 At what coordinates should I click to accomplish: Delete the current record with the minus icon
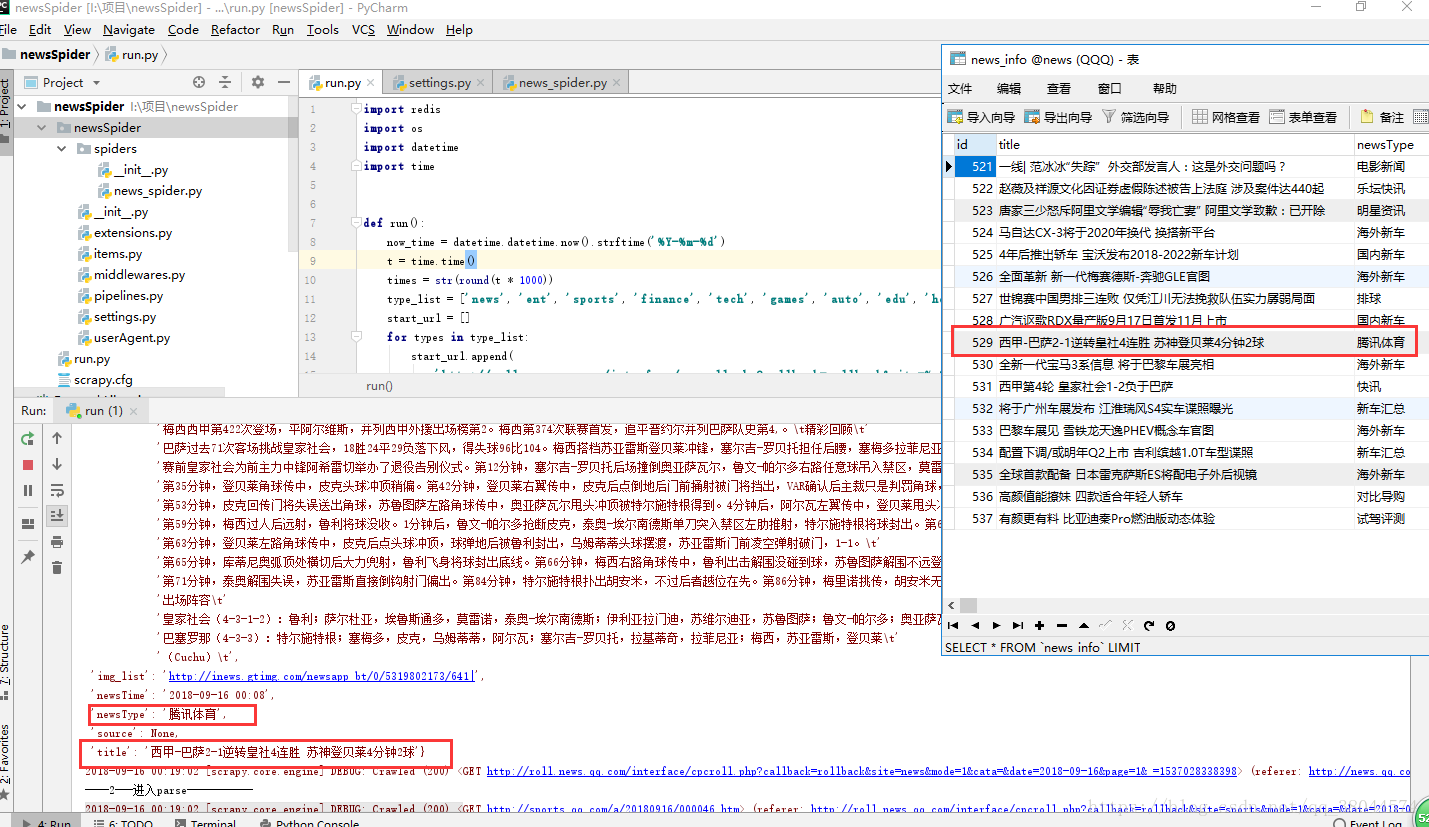pyautogui.click(x=1061, y=625)
